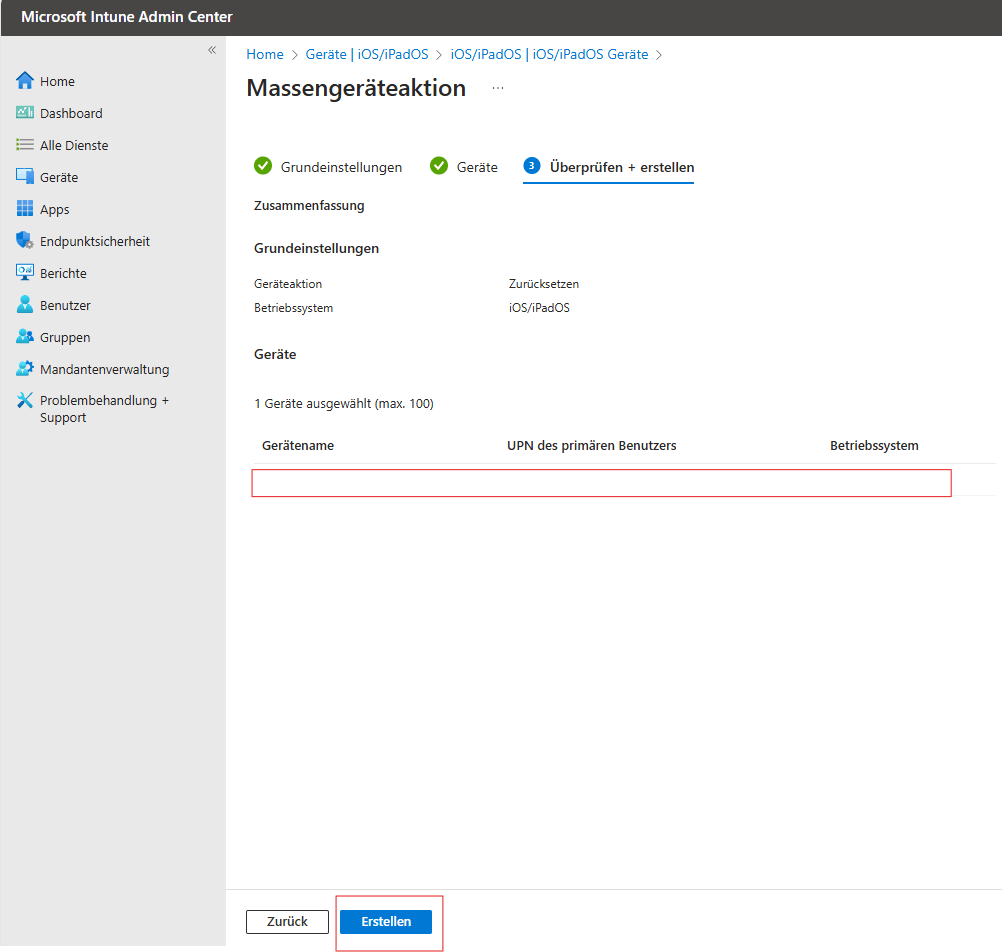Click the Home house icon in sidebar
This screenshot has height=952, width=1002.
pos(25,81)
